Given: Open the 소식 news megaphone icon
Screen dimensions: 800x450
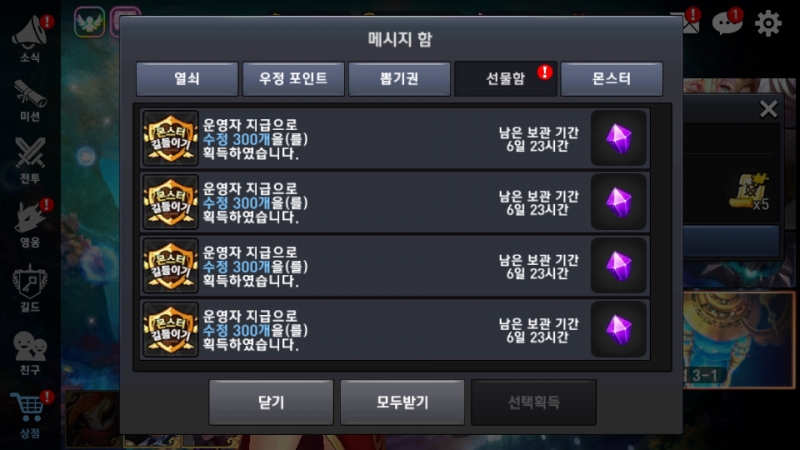Looking at the screenshot, I should [31, 38].
